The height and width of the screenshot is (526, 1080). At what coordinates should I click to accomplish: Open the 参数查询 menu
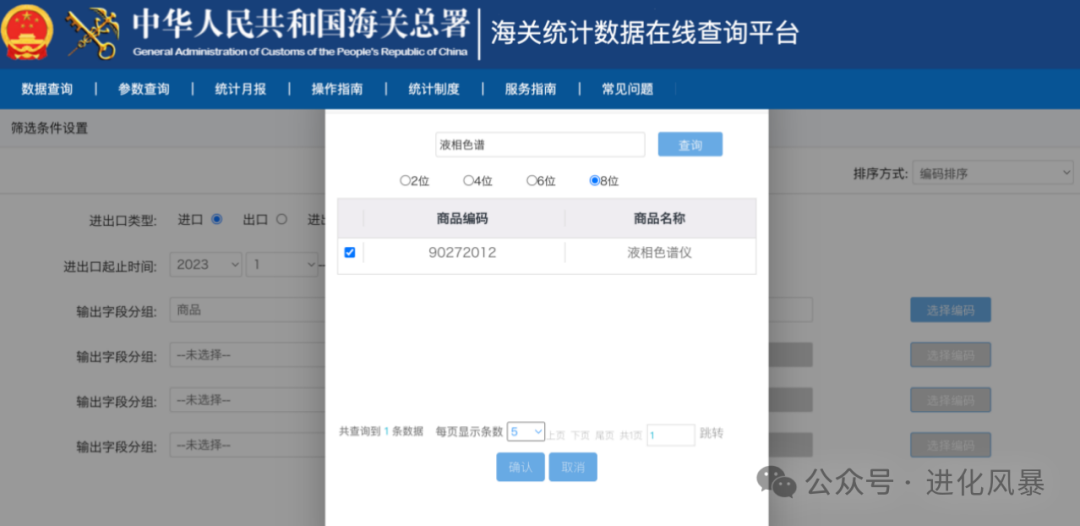[143, 89]
